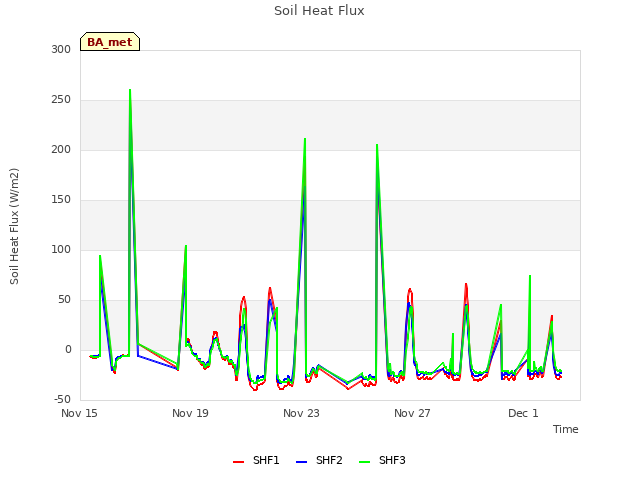Click the 300 y-axis tick label
The height and width of the screenshot is (480, 640).
(61, 49)
